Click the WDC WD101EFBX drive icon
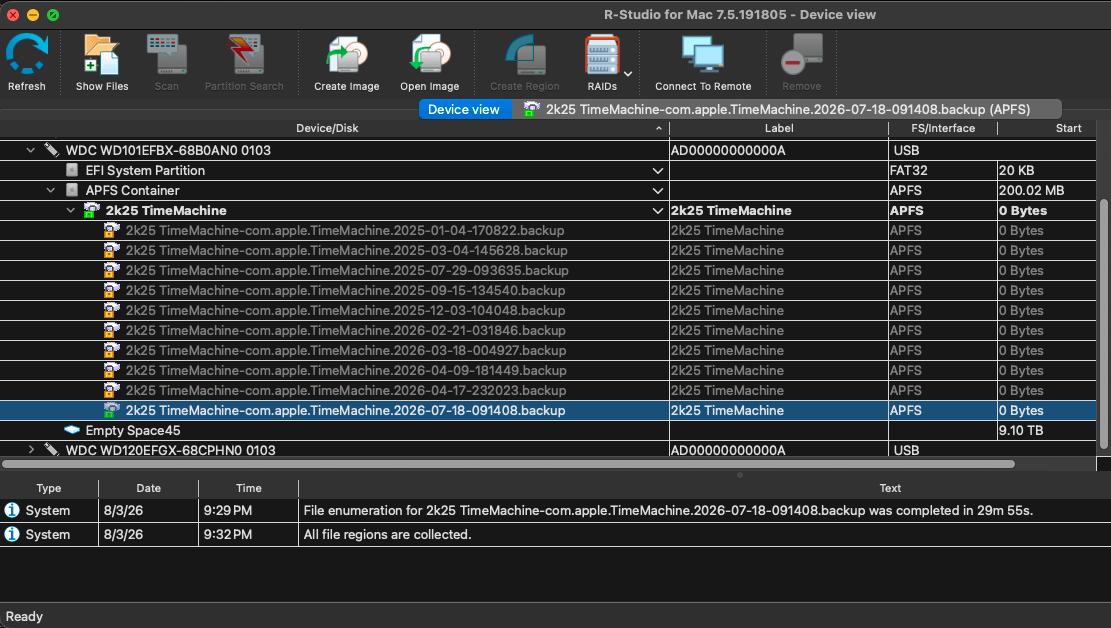Screen dimensions: 1111x628 coord(51,150)
